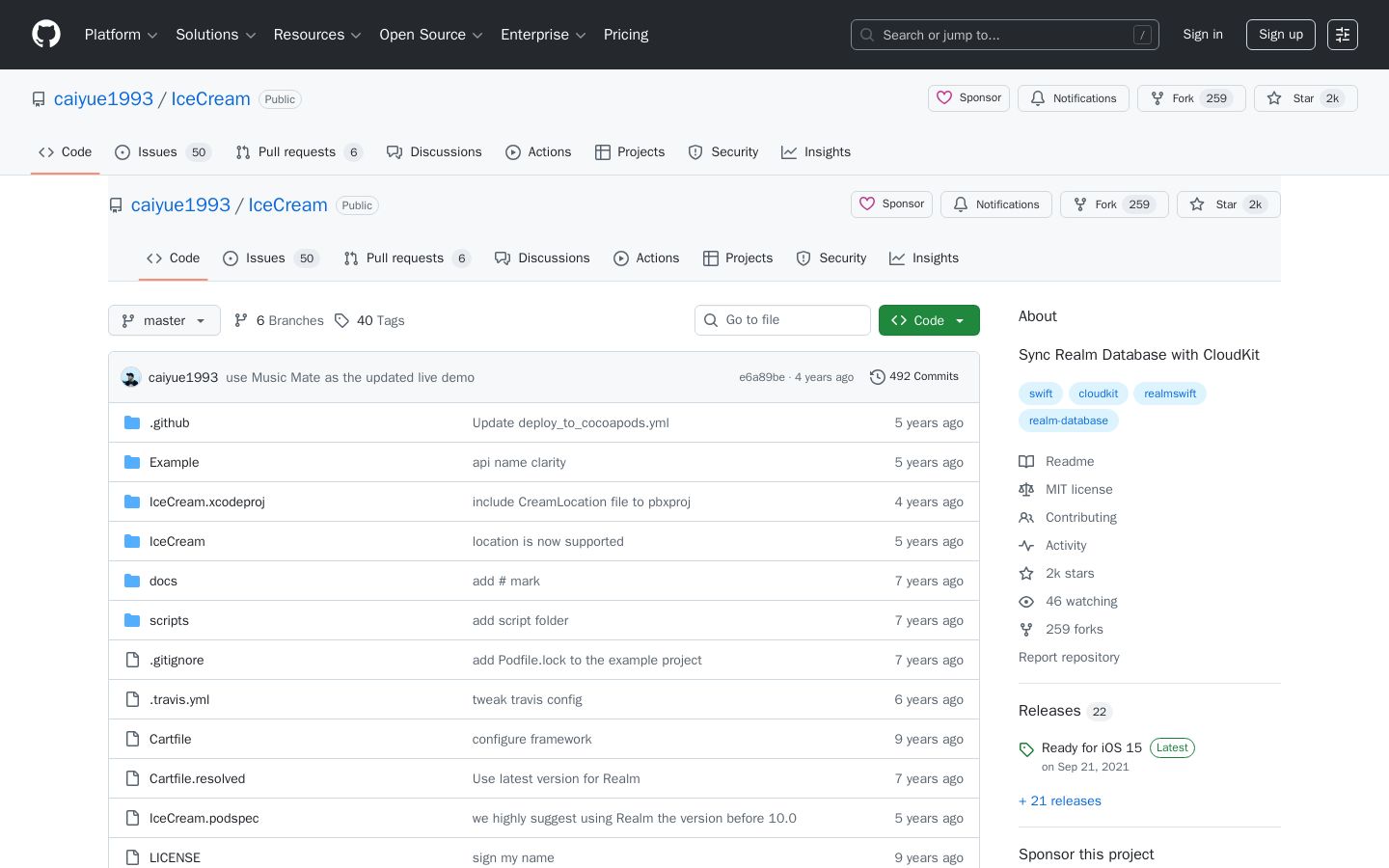
Task: Click the folder icon of the scripts row
Action: coord(132,620)
